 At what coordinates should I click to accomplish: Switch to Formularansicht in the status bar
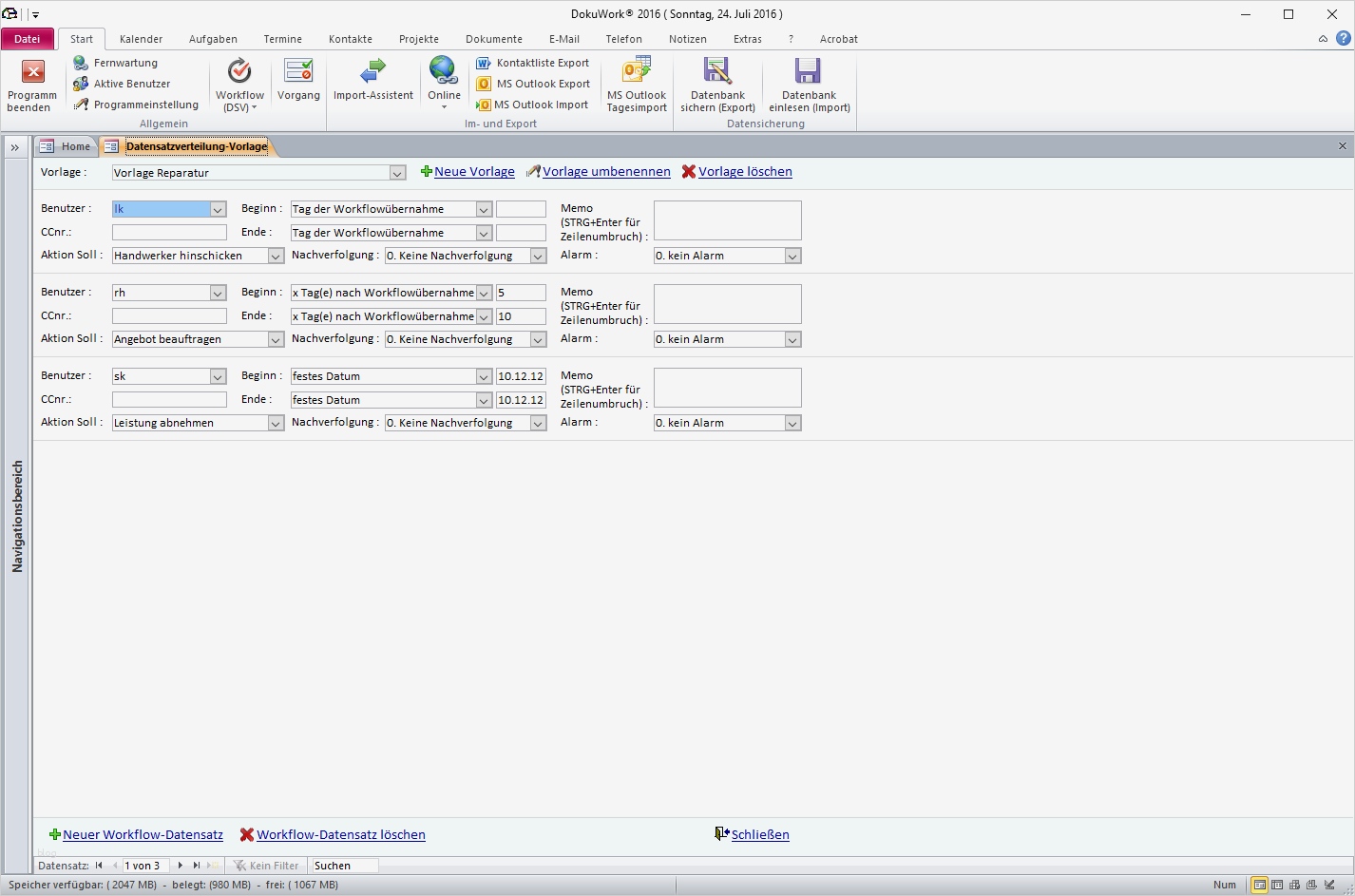[x=1261, y=885]
